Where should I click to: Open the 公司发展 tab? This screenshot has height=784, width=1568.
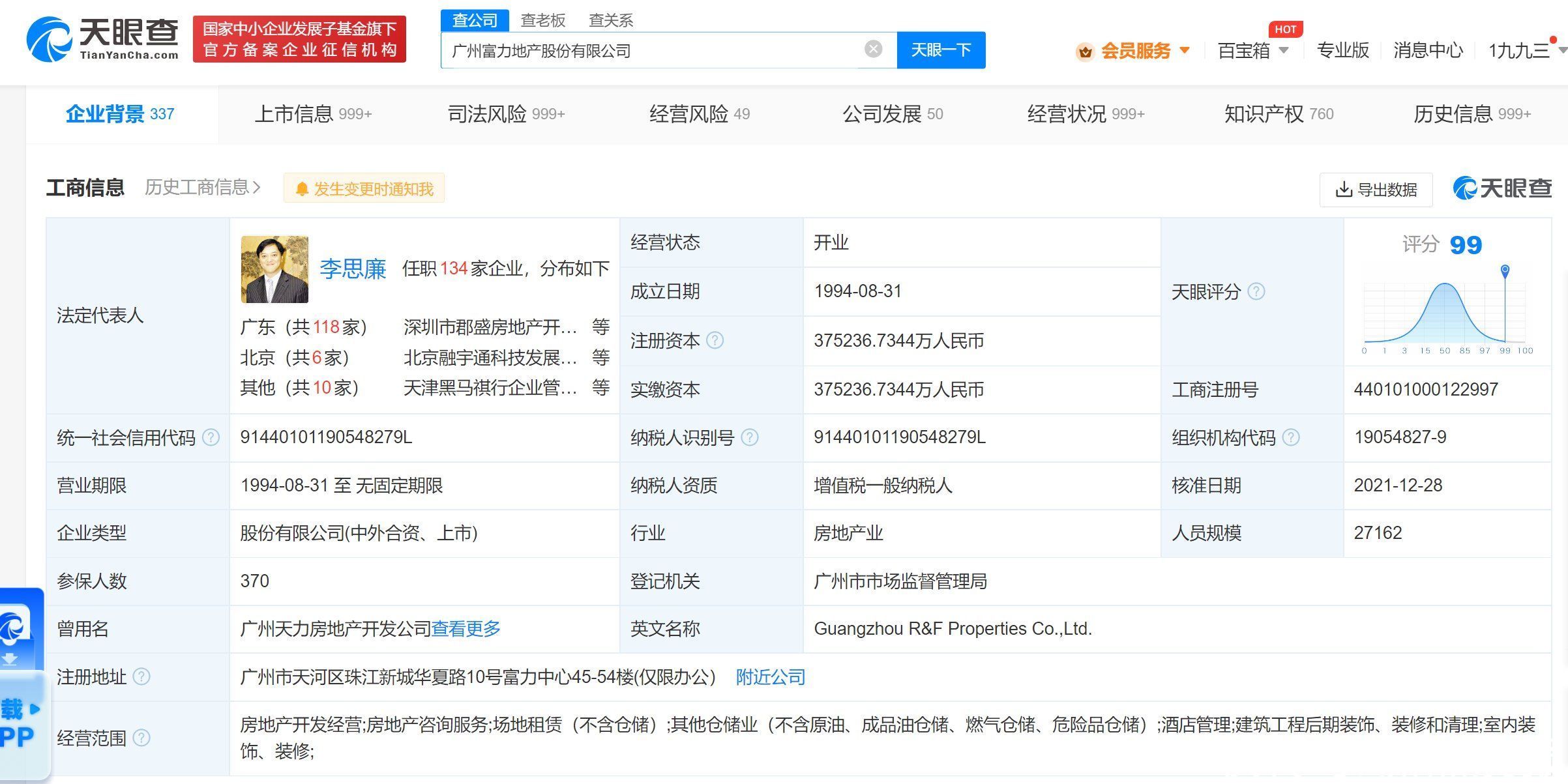(x=893, y=114)
